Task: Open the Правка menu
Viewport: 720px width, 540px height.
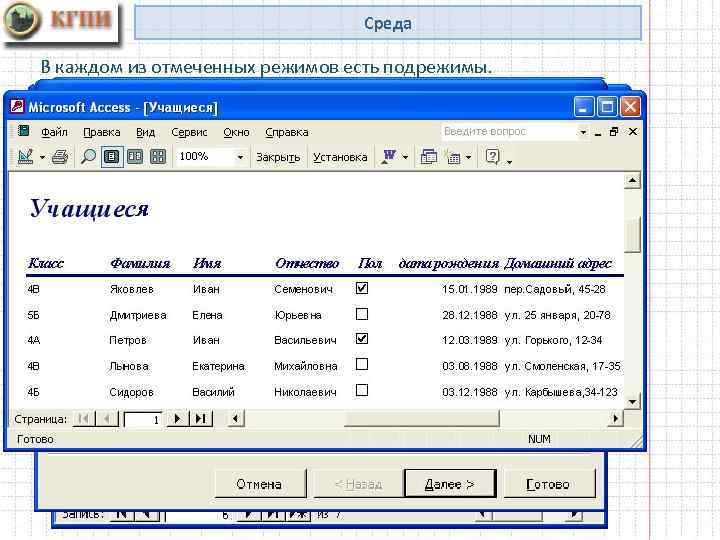Action: 101,132
